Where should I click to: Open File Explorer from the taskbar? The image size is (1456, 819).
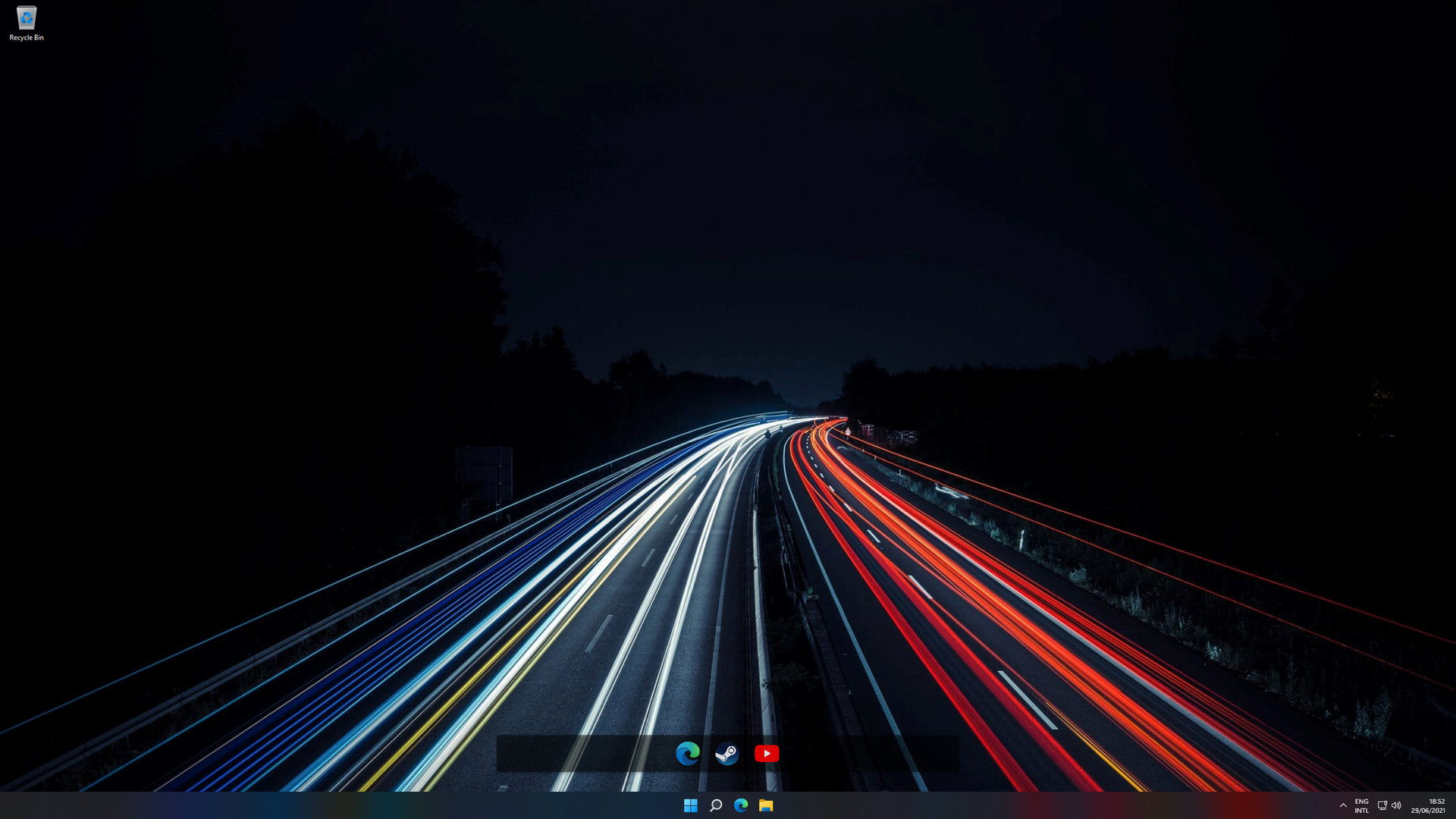pos(767,806)
